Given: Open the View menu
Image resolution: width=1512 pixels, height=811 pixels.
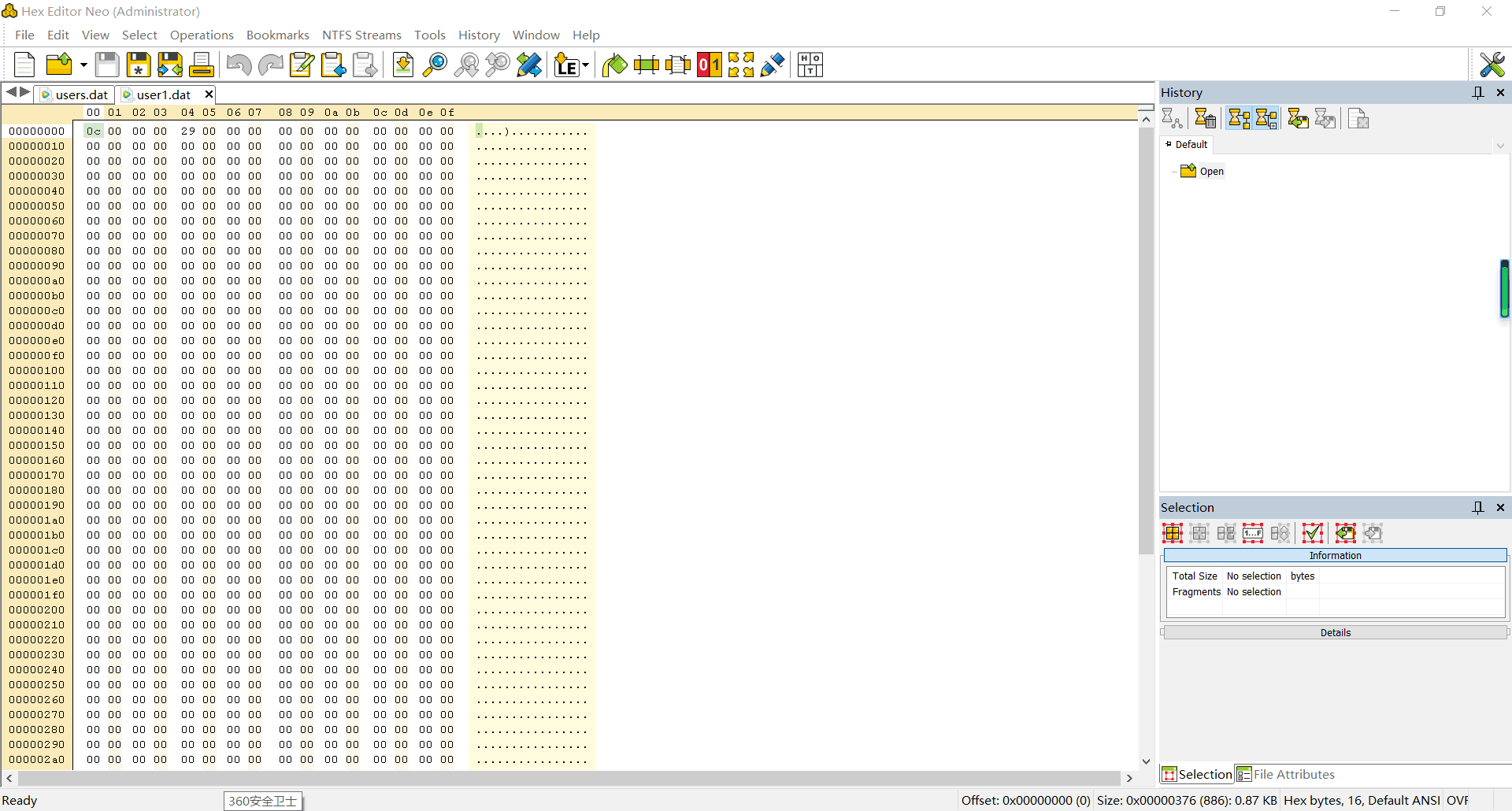Looking at the screenshot, I should (x=95, y=35).
